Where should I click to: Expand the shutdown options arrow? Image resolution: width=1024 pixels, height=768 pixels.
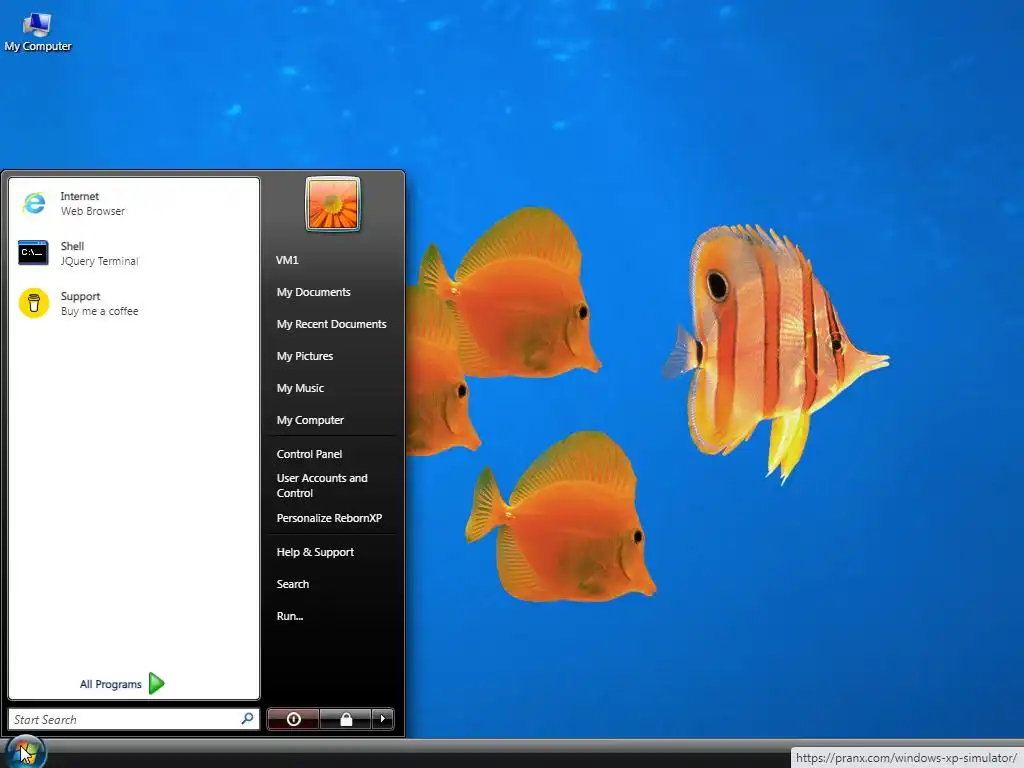[383, 719]
